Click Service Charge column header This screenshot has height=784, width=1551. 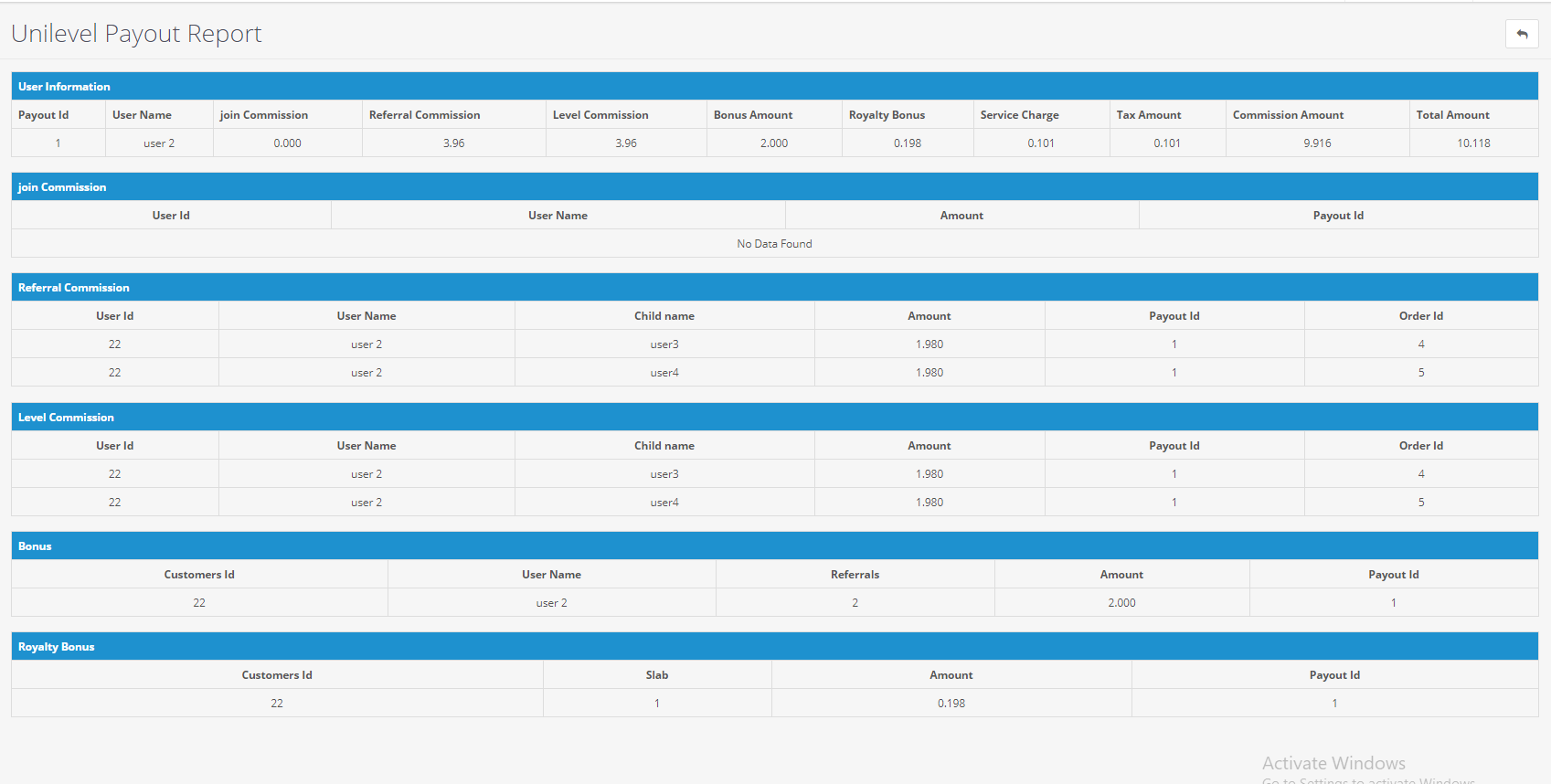pos(1019,115)
